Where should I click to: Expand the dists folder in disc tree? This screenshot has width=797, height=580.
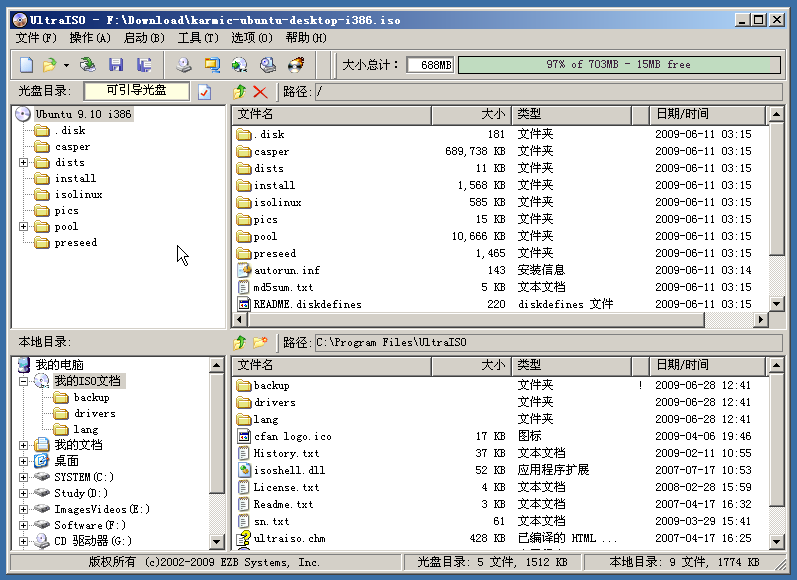(23, 163)
